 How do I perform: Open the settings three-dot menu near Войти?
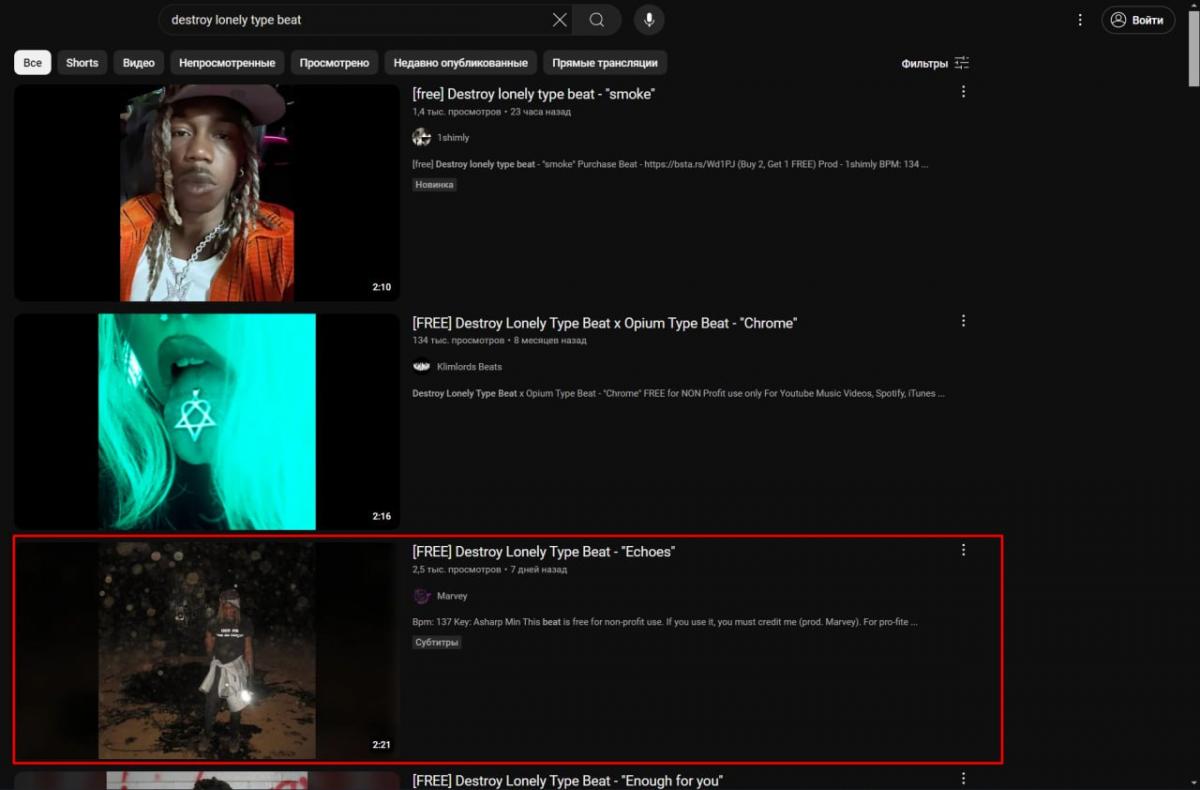[1080, 20]
